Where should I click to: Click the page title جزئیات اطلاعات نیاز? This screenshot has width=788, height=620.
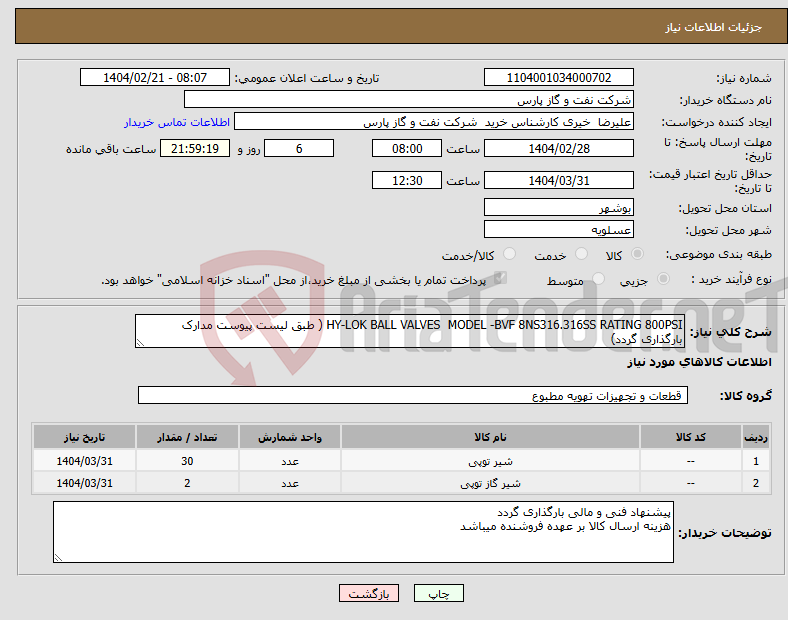[x=714, y=27]
